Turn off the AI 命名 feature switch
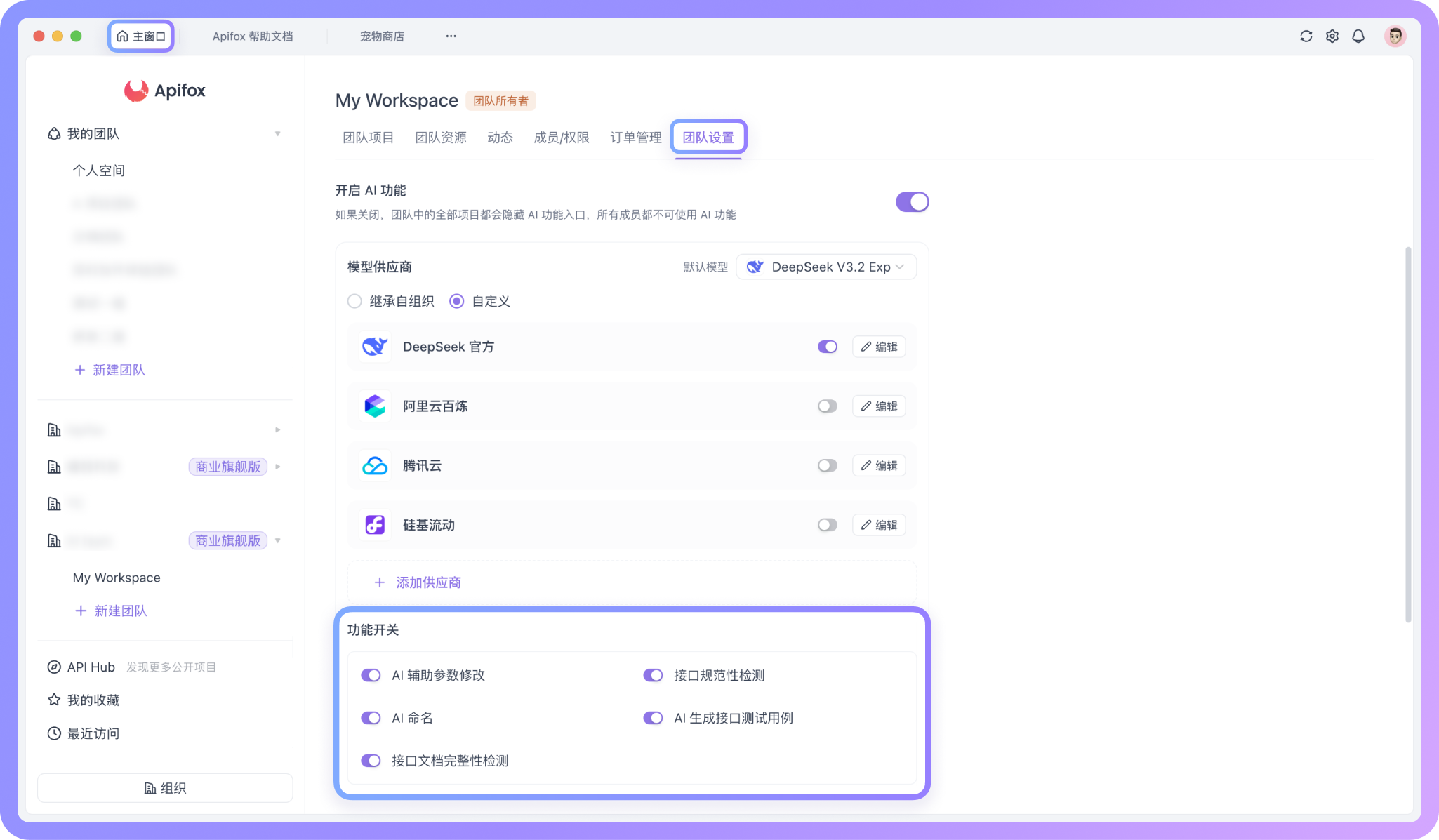 tap(371, 717)
